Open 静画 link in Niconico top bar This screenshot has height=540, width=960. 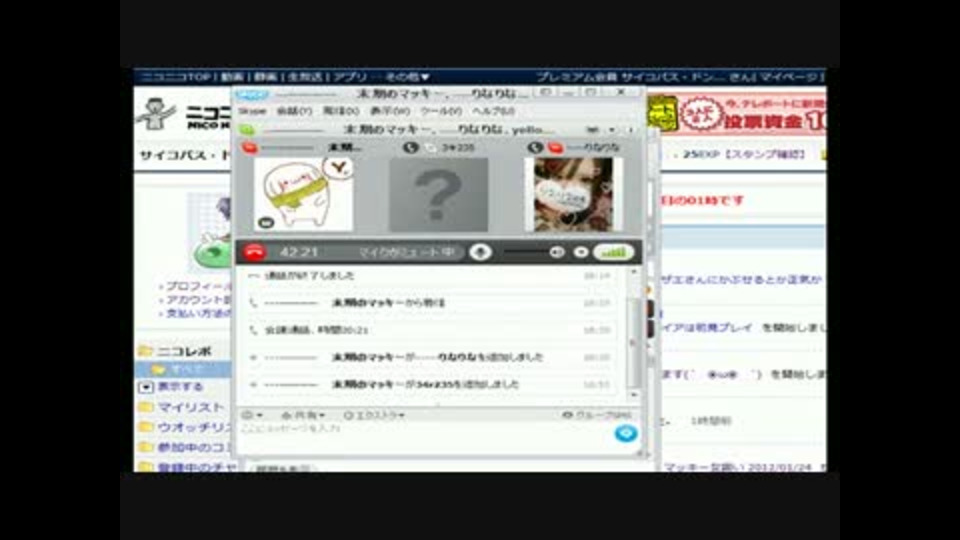[x=265, y=77]
